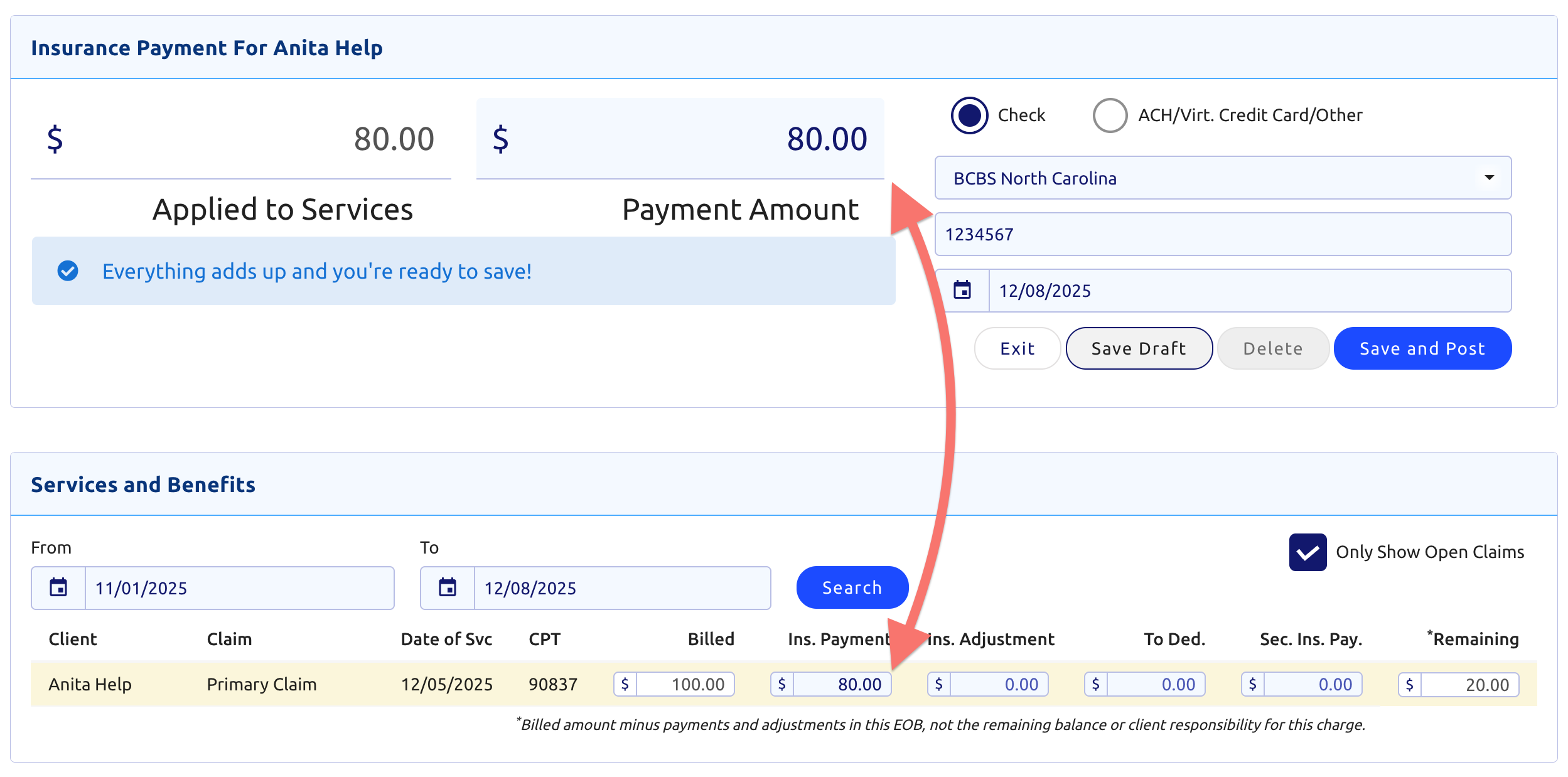
Task: Click the Search button
Action: click(x=852, y=587)
